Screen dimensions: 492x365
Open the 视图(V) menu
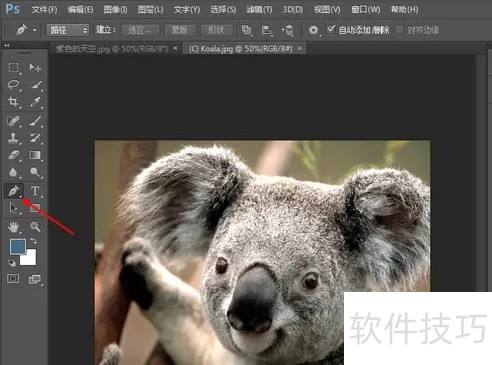[327, 10]
